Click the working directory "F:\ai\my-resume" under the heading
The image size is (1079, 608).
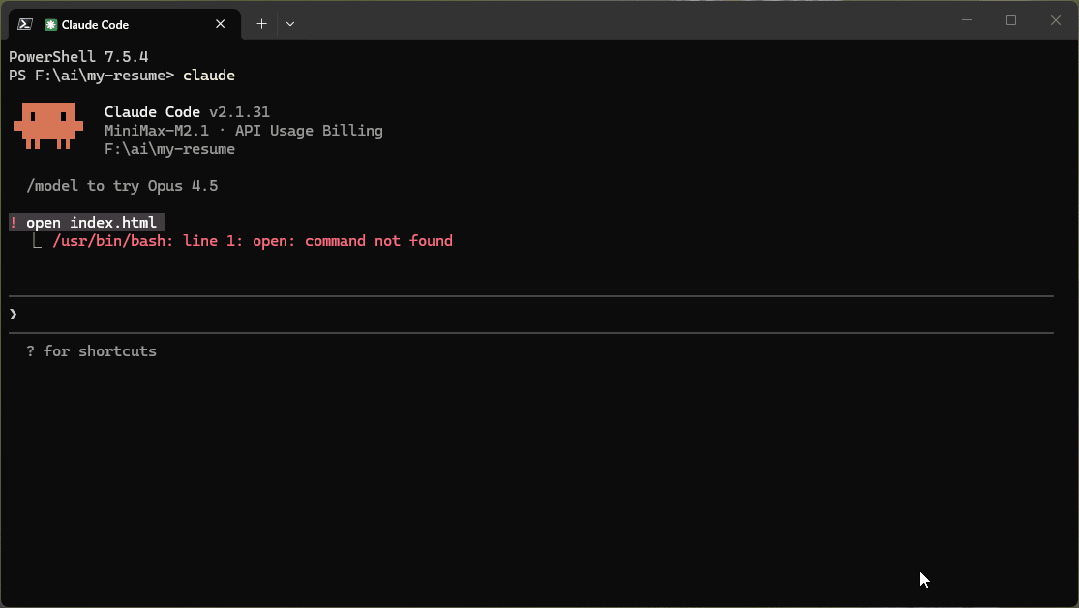[x=169, y=149]
